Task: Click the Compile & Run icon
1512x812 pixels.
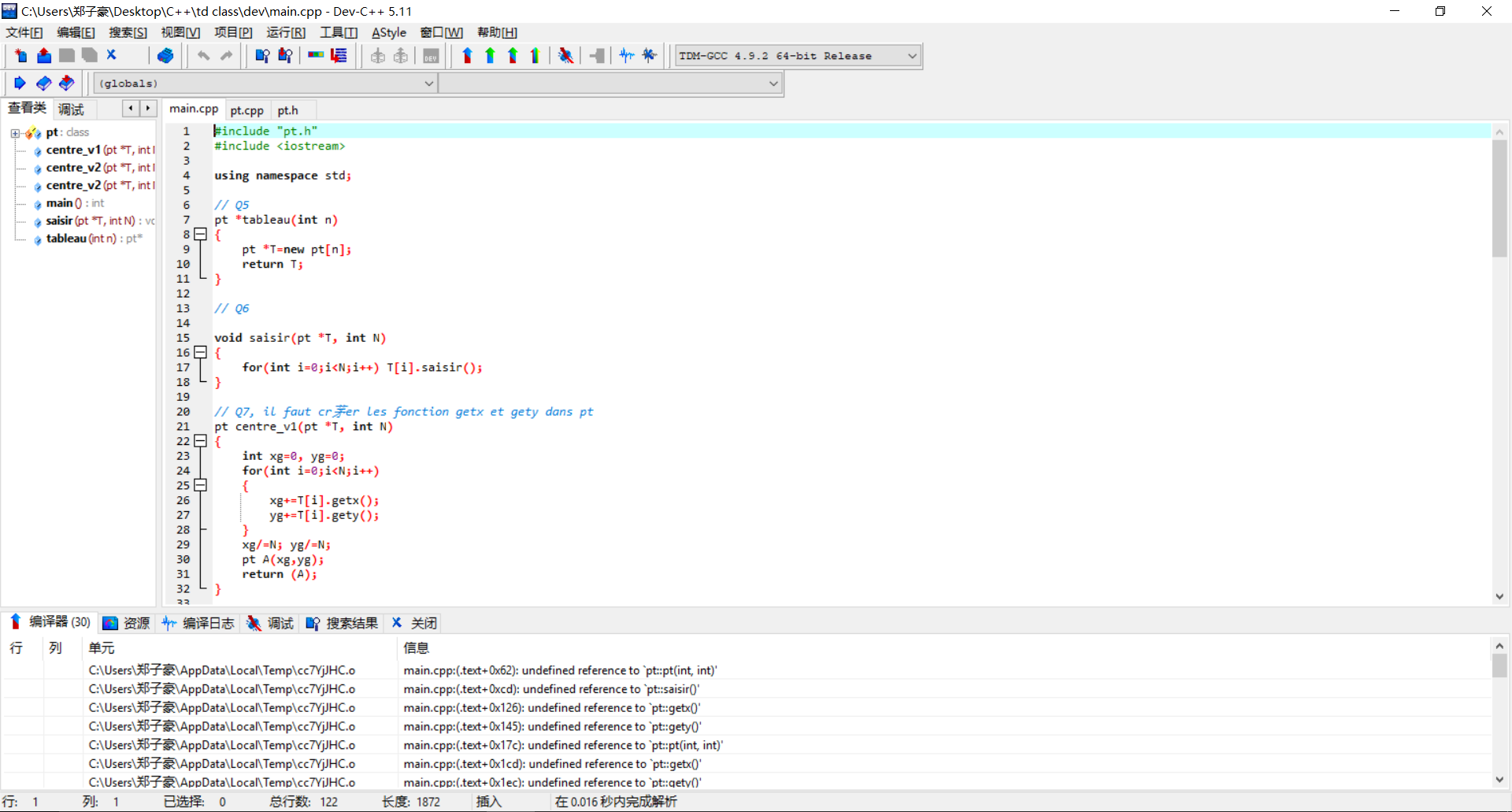Action: [x=513, y=56]
